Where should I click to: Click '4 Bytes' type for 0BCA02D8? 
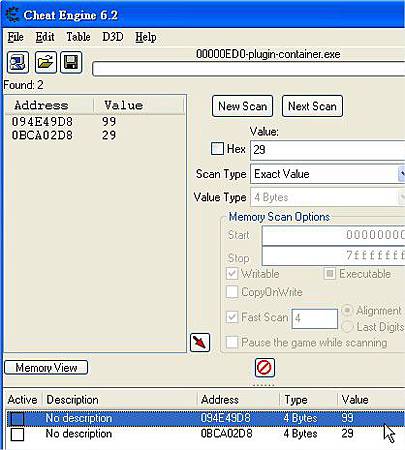tap(301, 434)
